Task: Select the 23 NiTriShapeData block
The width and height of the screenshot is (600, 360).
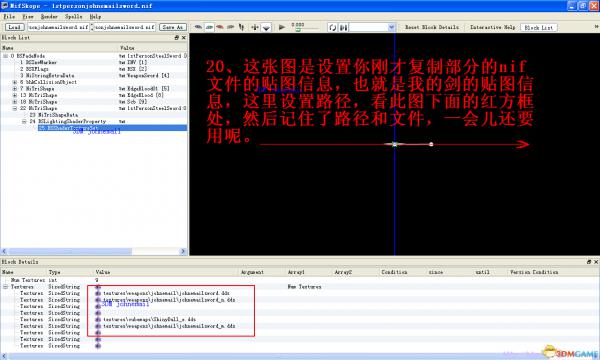Action: 54,115
